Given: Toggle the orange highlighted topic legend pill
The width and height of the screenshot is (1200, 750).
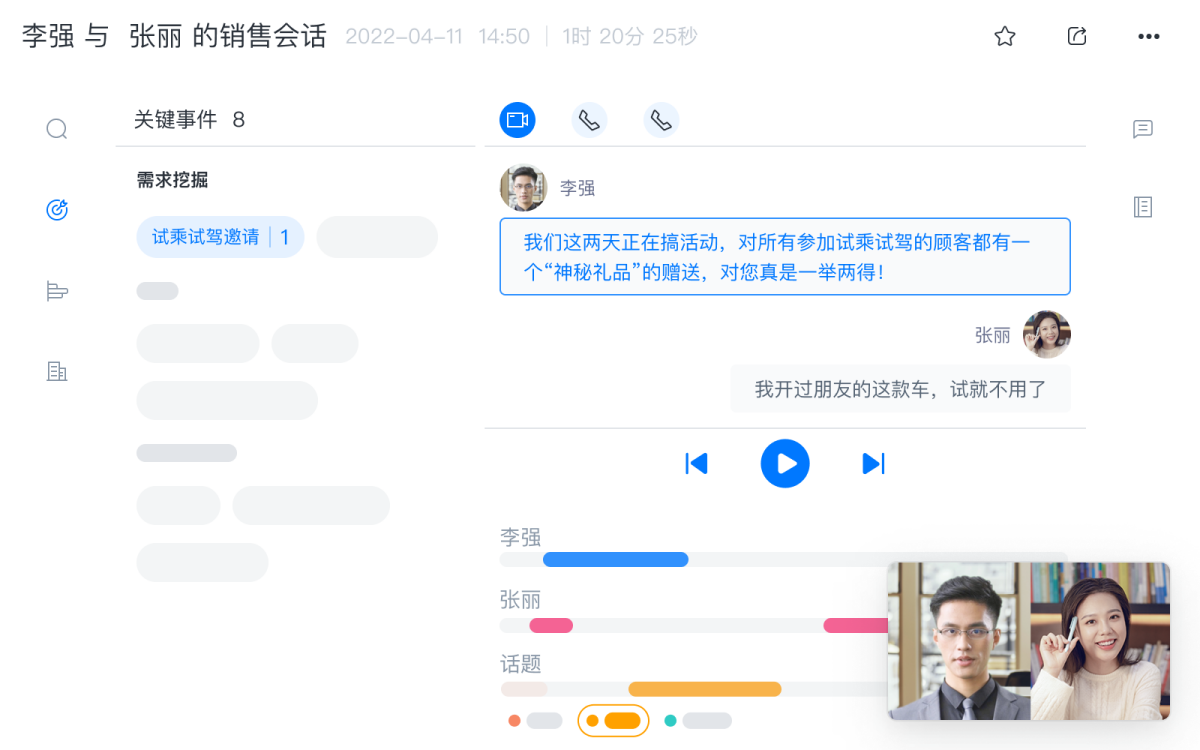Looking at the screenshot, I should (x=613, y=720).
